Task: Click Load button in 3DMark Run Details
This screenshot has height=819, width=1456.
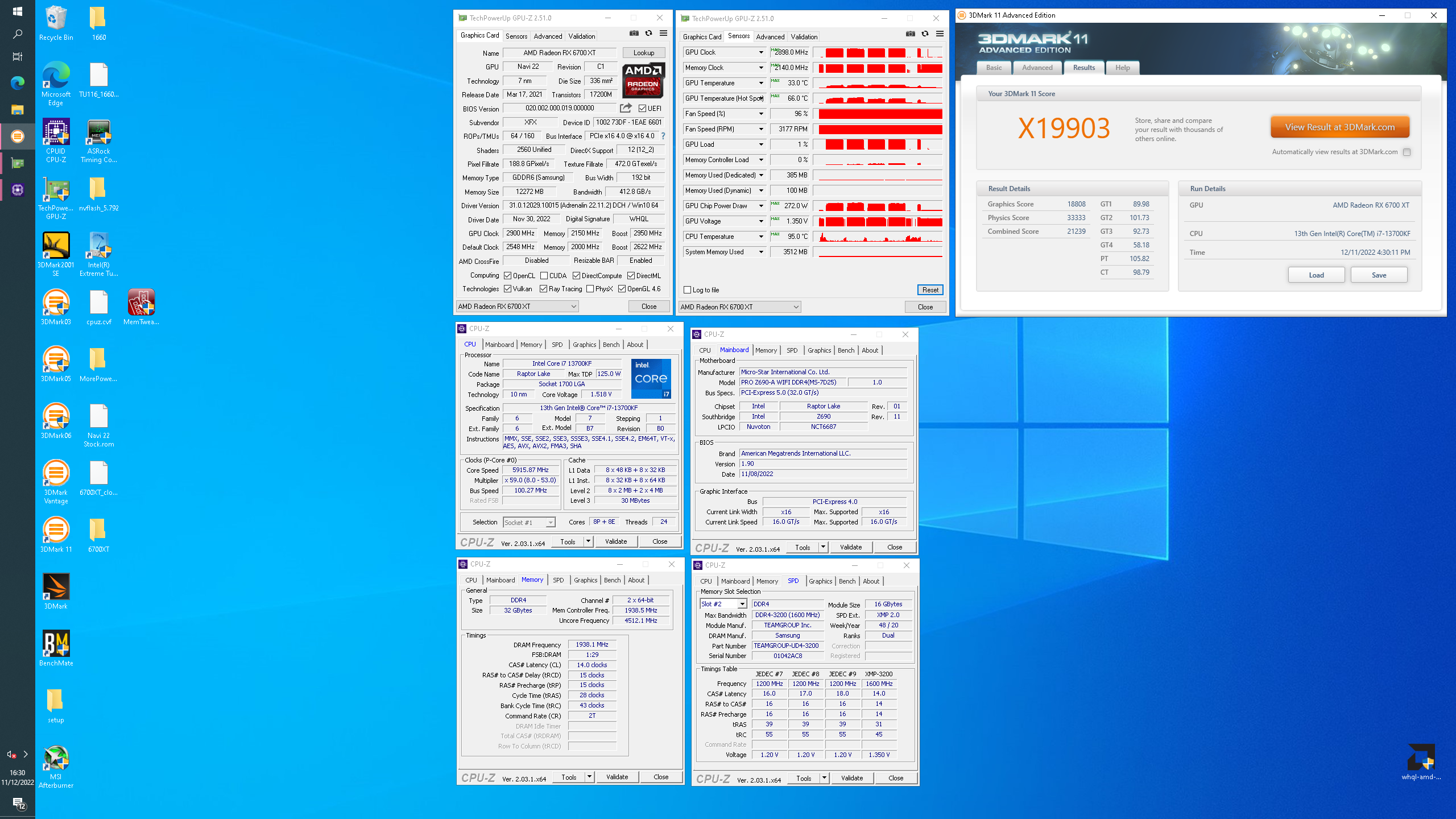Action: pos(1316,275)
